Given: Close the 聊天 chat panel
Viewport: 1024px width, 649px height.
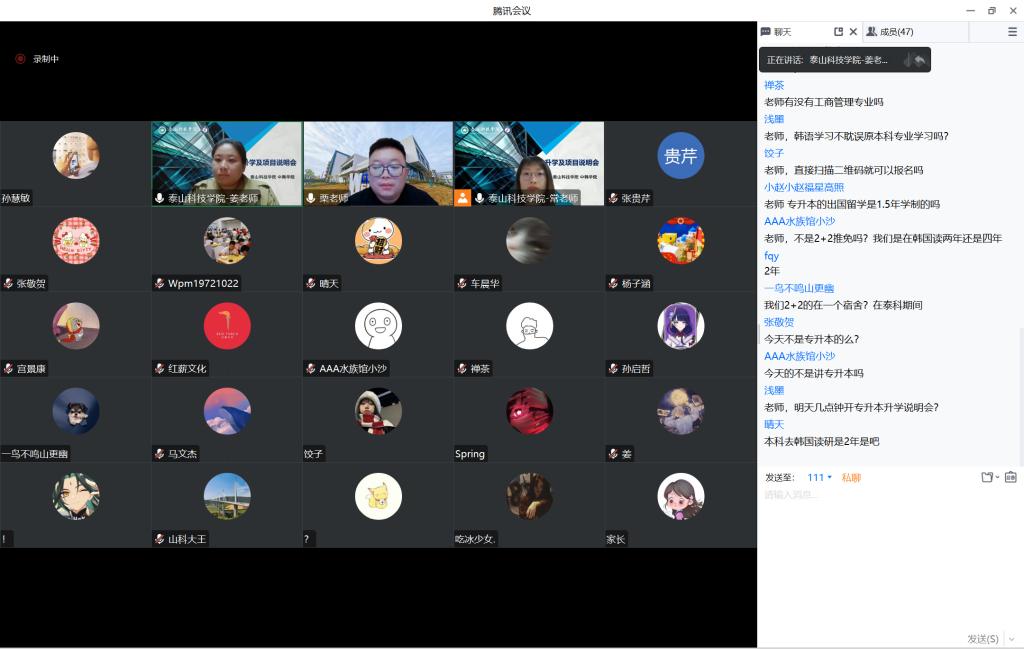Looking at the screenshot, I should coord(853,32).
